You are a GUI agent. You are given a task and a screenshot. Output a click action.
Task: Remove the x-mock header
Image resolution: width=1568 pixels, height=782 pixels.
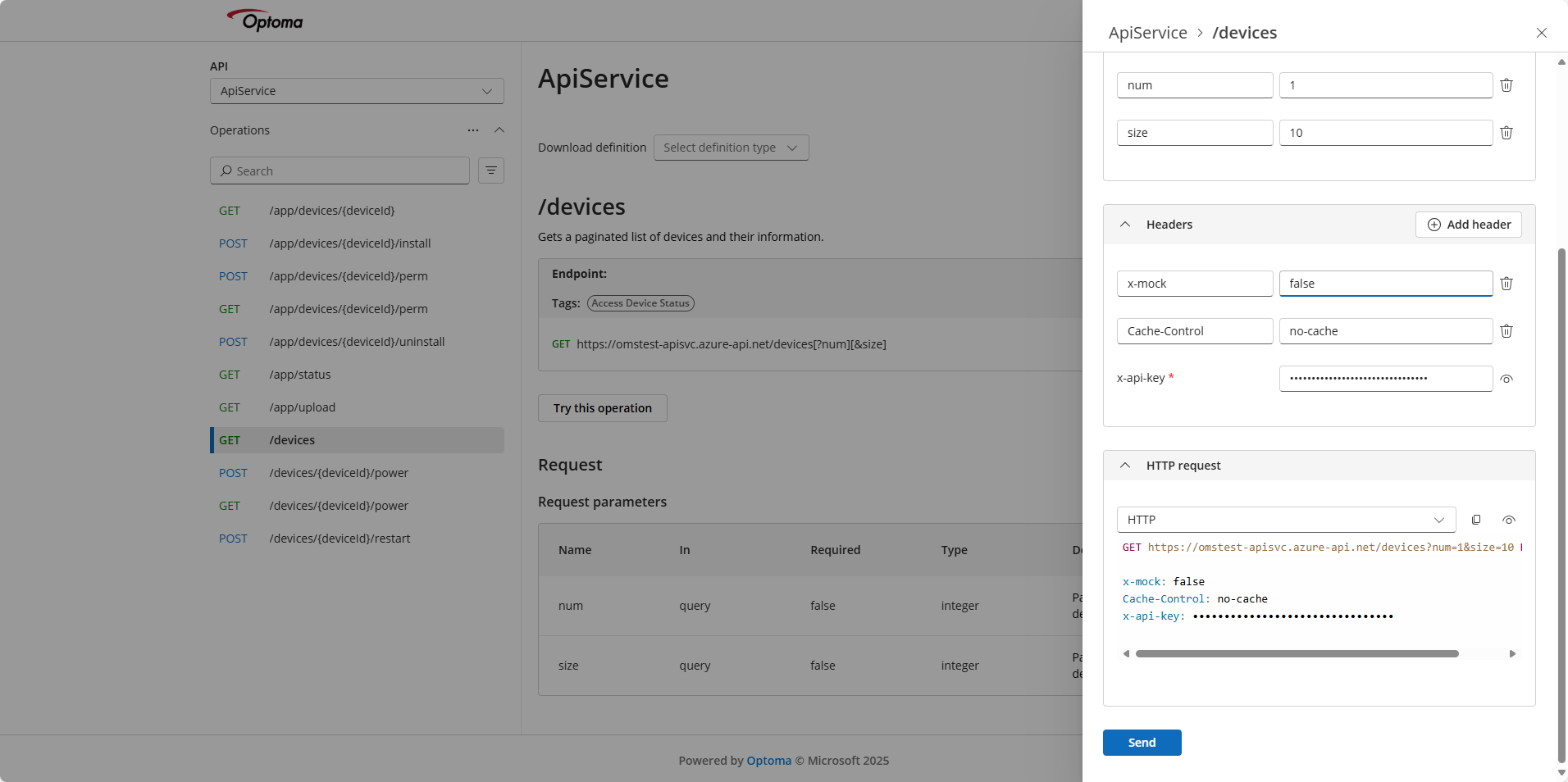[1506, 284]
